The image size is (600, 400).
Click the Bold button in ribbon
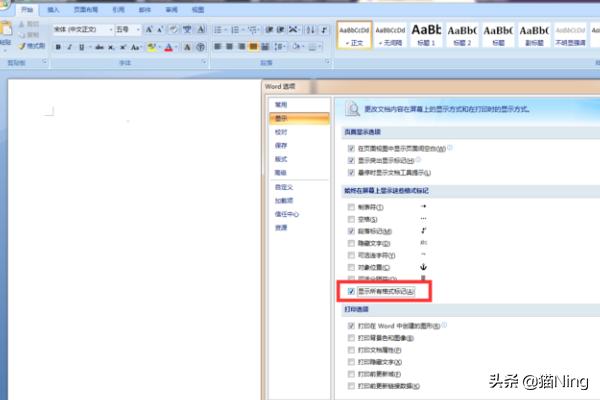tap(58, 47)
